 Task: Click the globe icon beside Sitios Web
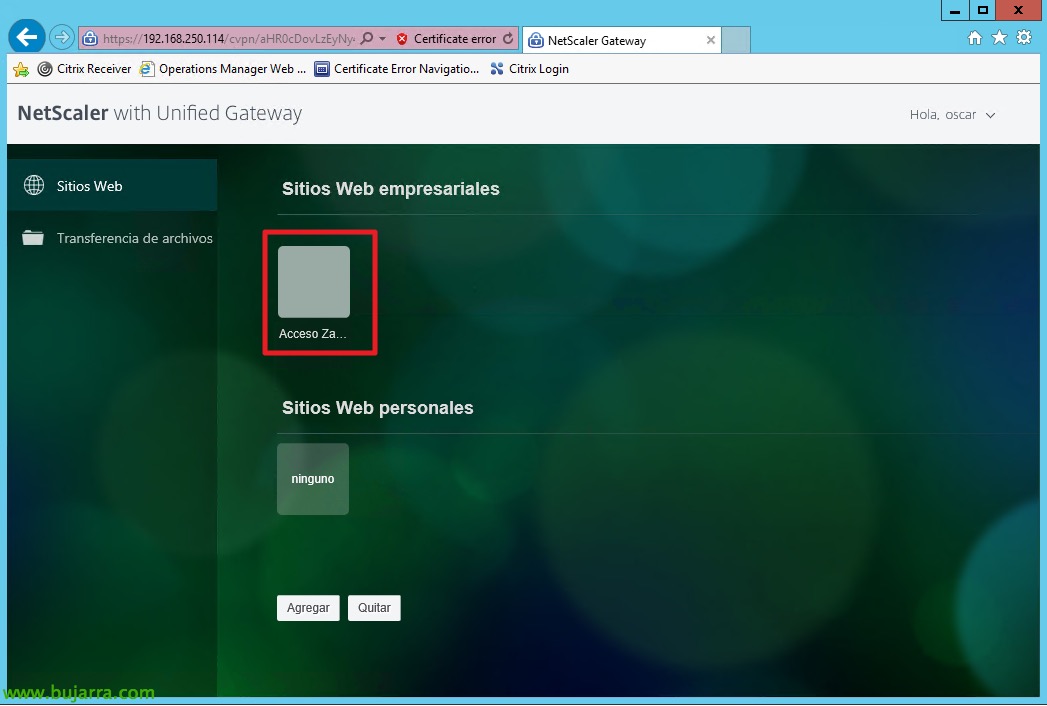click(x=33, y=186)
